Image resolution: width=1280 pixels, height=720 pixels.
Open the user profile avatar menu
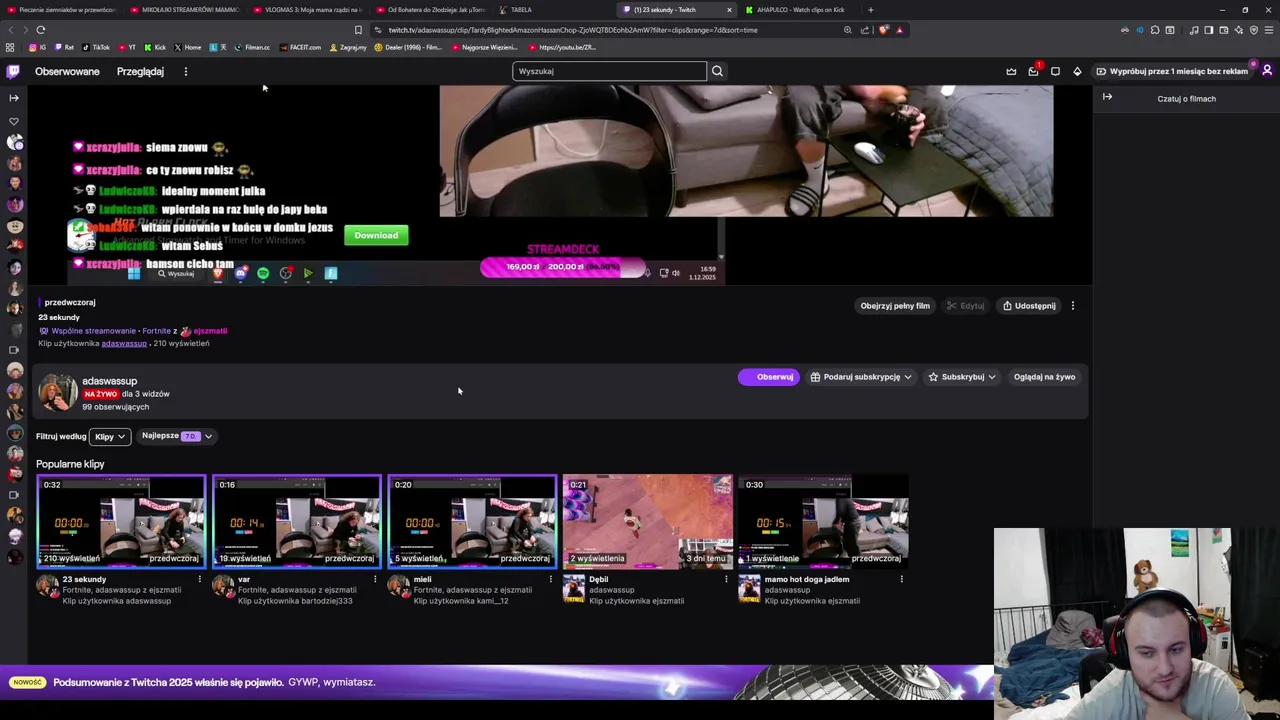[x=1267, y=71]
